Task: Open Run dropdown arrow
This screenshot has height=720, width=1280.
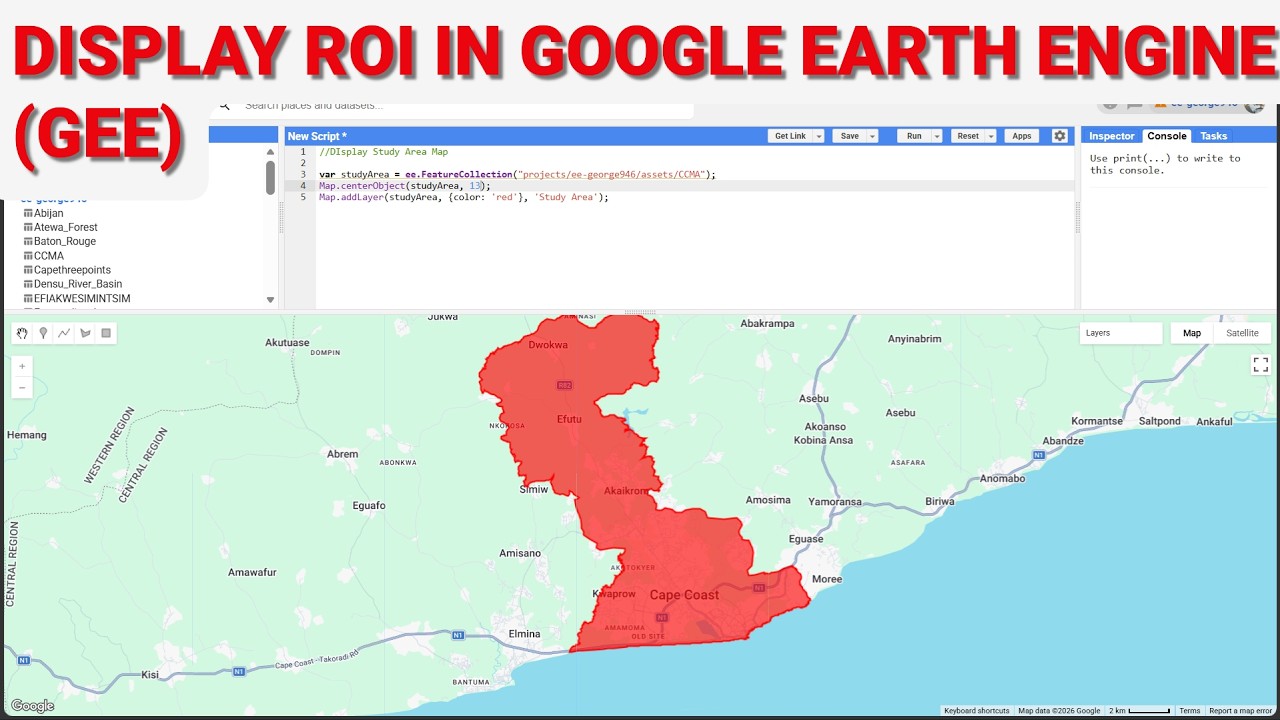Action: [937, 136]
